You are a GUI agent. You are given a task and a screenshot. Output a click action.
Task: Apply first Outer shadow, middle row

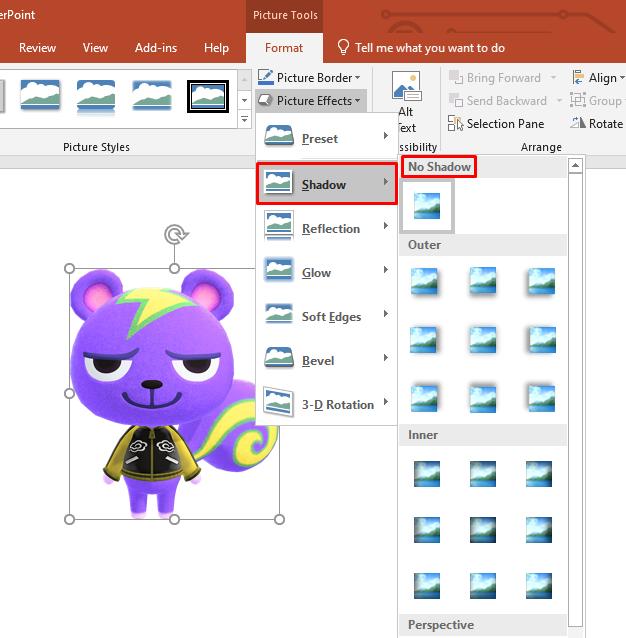click(425, 340)
